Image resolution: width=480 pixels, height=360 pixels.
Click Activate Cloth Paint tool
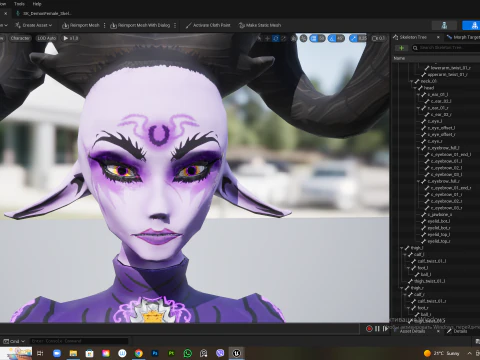pos(208,25)
